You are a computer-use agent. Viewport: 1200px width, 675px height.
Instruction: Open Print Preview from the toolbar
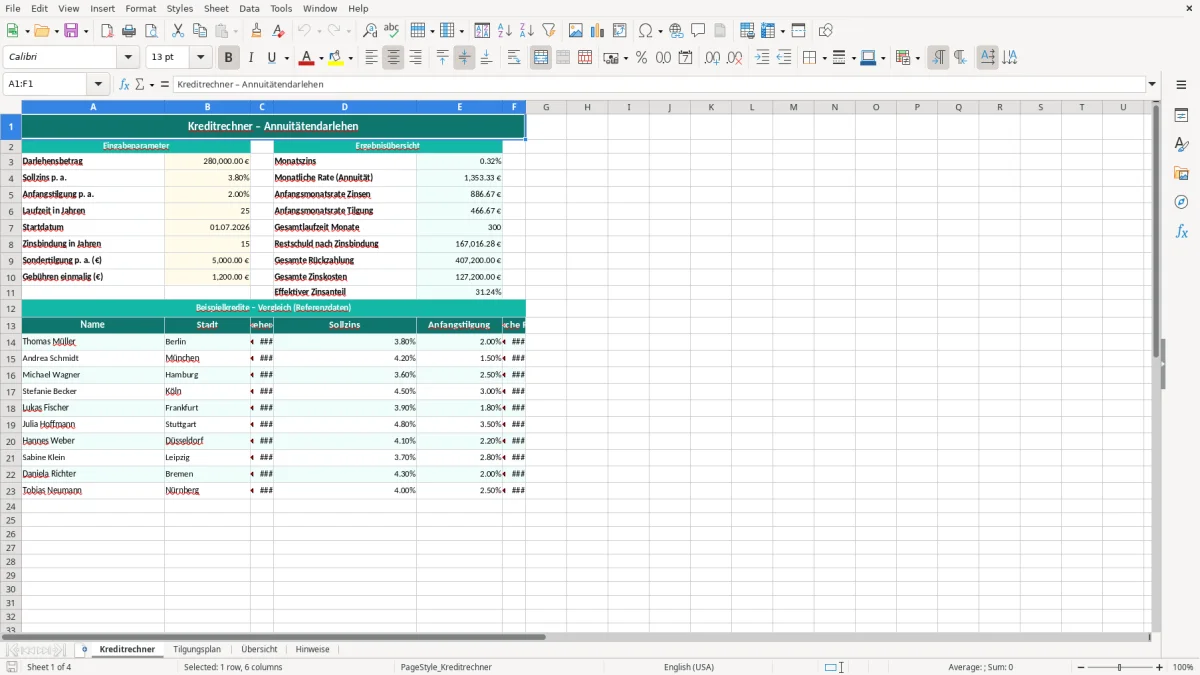point(150,31)
